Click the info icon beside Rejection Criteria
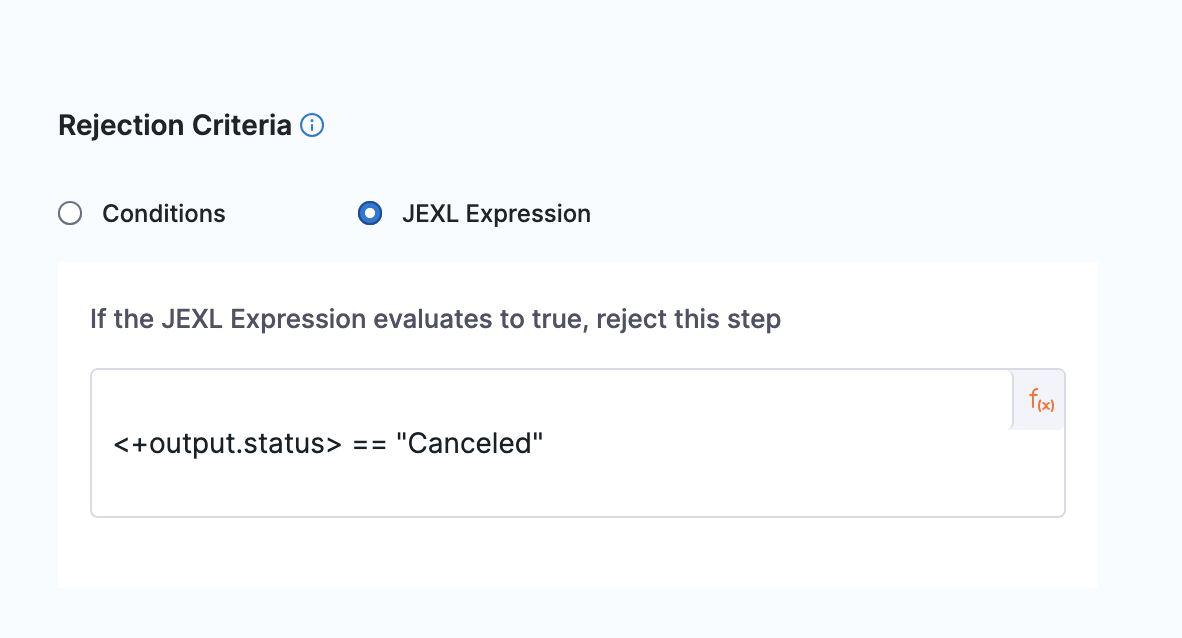 312,126
